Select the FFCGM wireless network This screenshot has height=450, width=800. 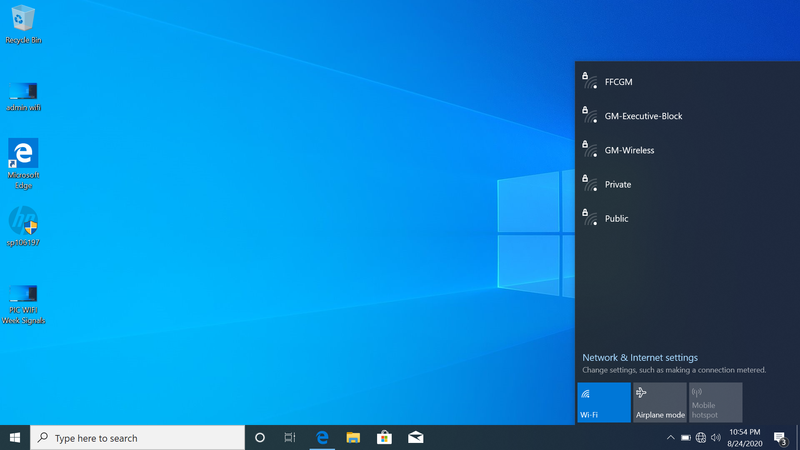pyautogui.click(x=618, y=82)
